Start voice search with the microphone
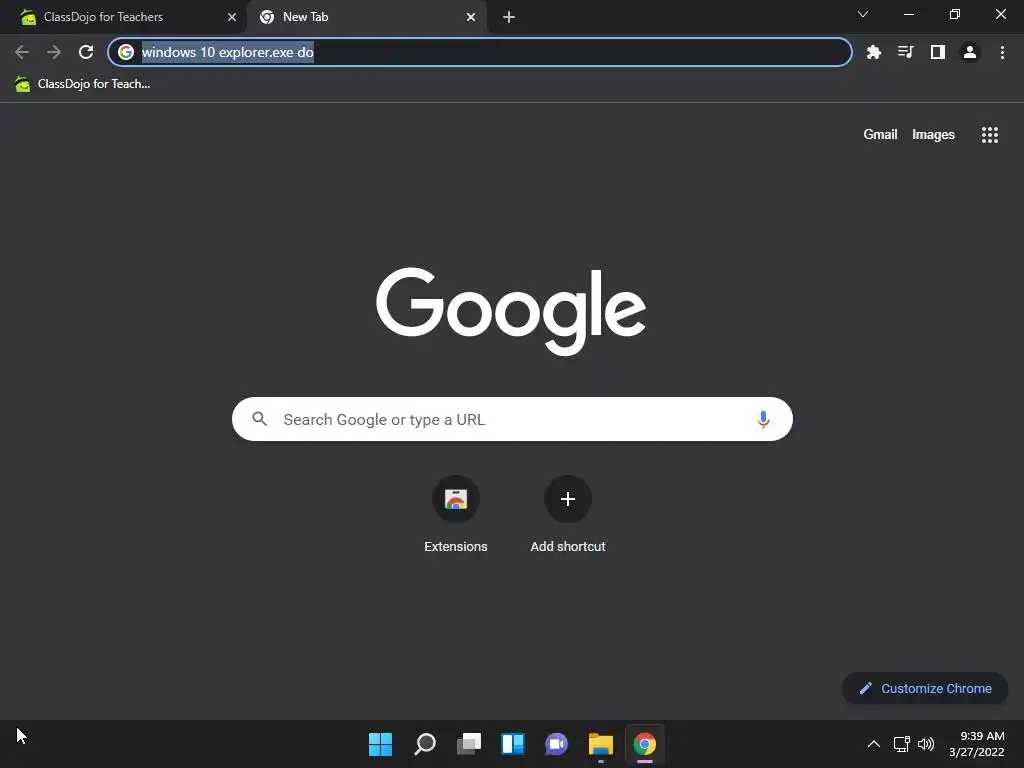The width and height of the screenshot is (1024, 768). [x=763, y=419]
